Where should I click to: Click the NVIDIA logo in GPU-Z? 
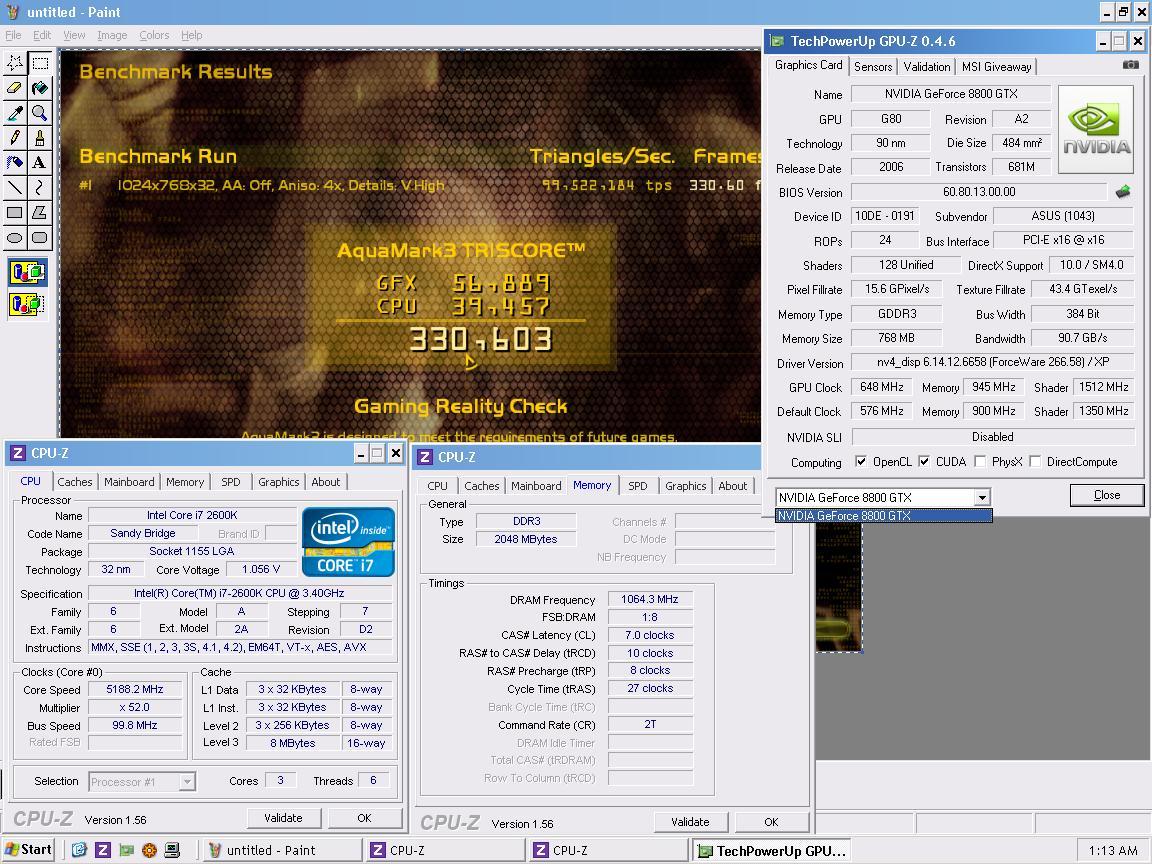[1095, 129]
